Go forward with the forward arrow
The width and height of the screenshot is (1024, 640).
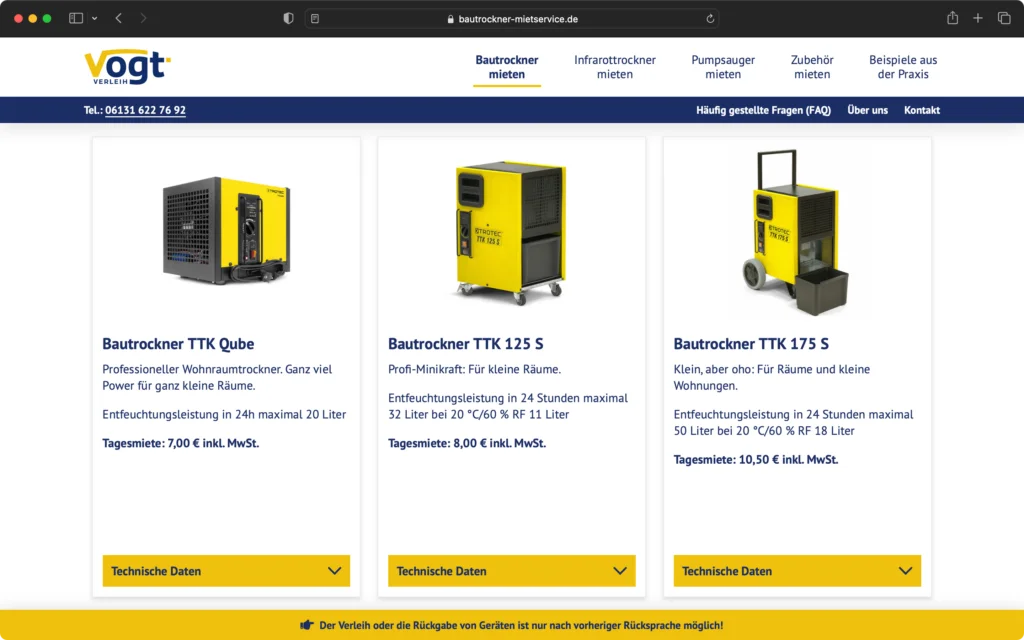(x=143, y=18)
